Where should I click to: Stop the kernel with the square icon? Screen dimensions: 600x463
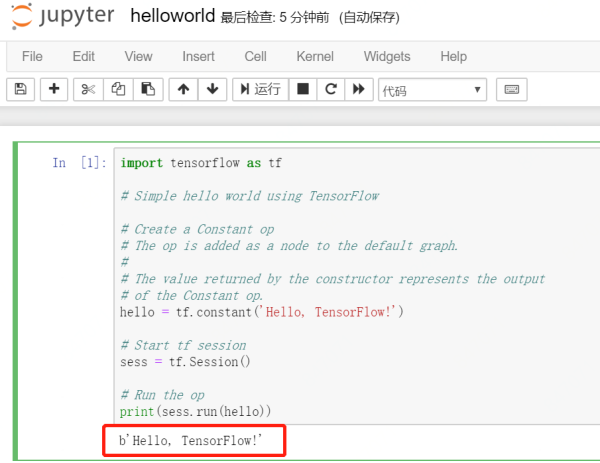tap(303, 90)
